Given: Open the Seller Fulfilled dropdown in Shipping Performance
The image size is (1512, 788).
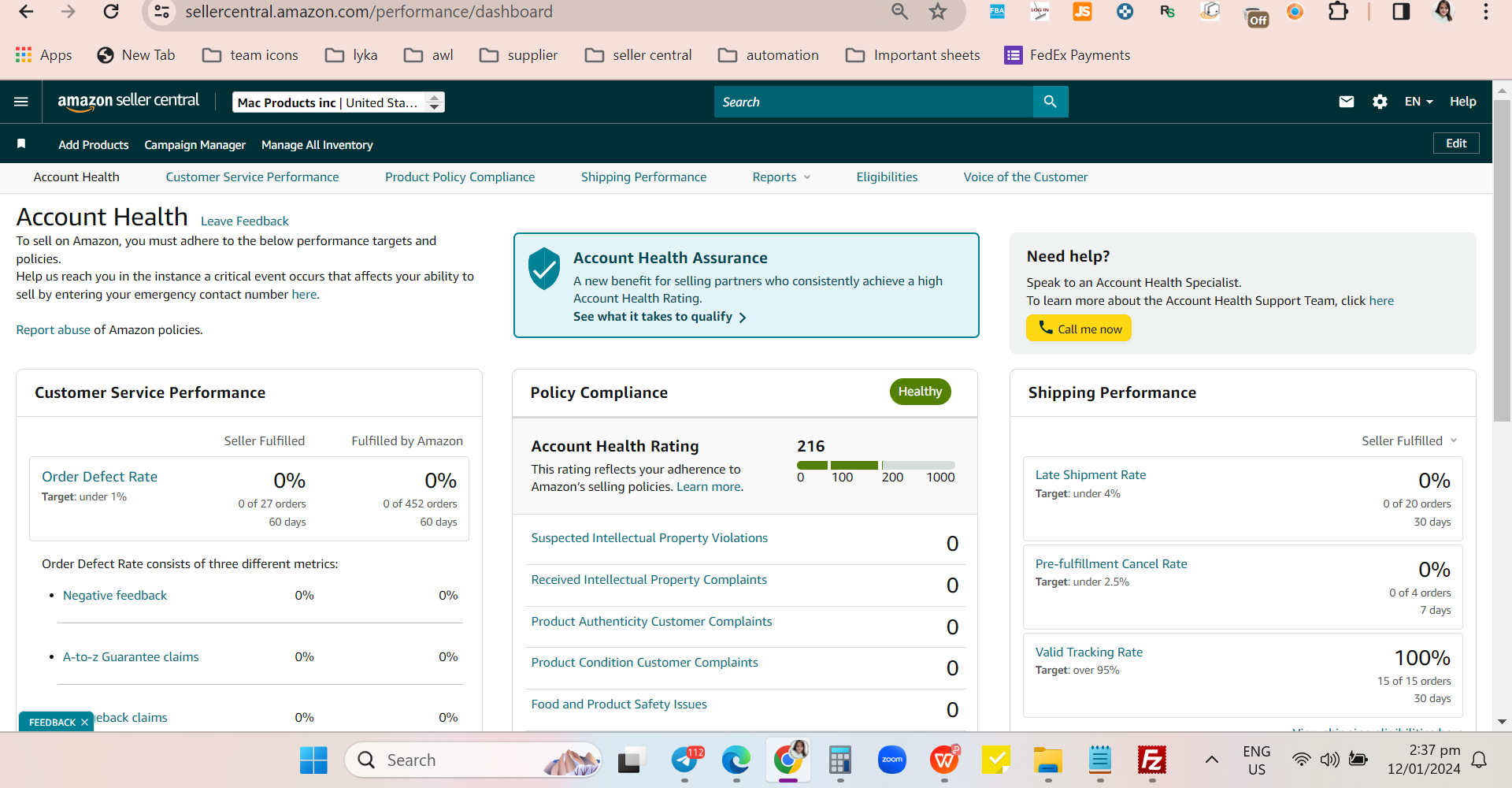Looking at the screenshot, I should pyautogui.click(x=1410, y=440).
